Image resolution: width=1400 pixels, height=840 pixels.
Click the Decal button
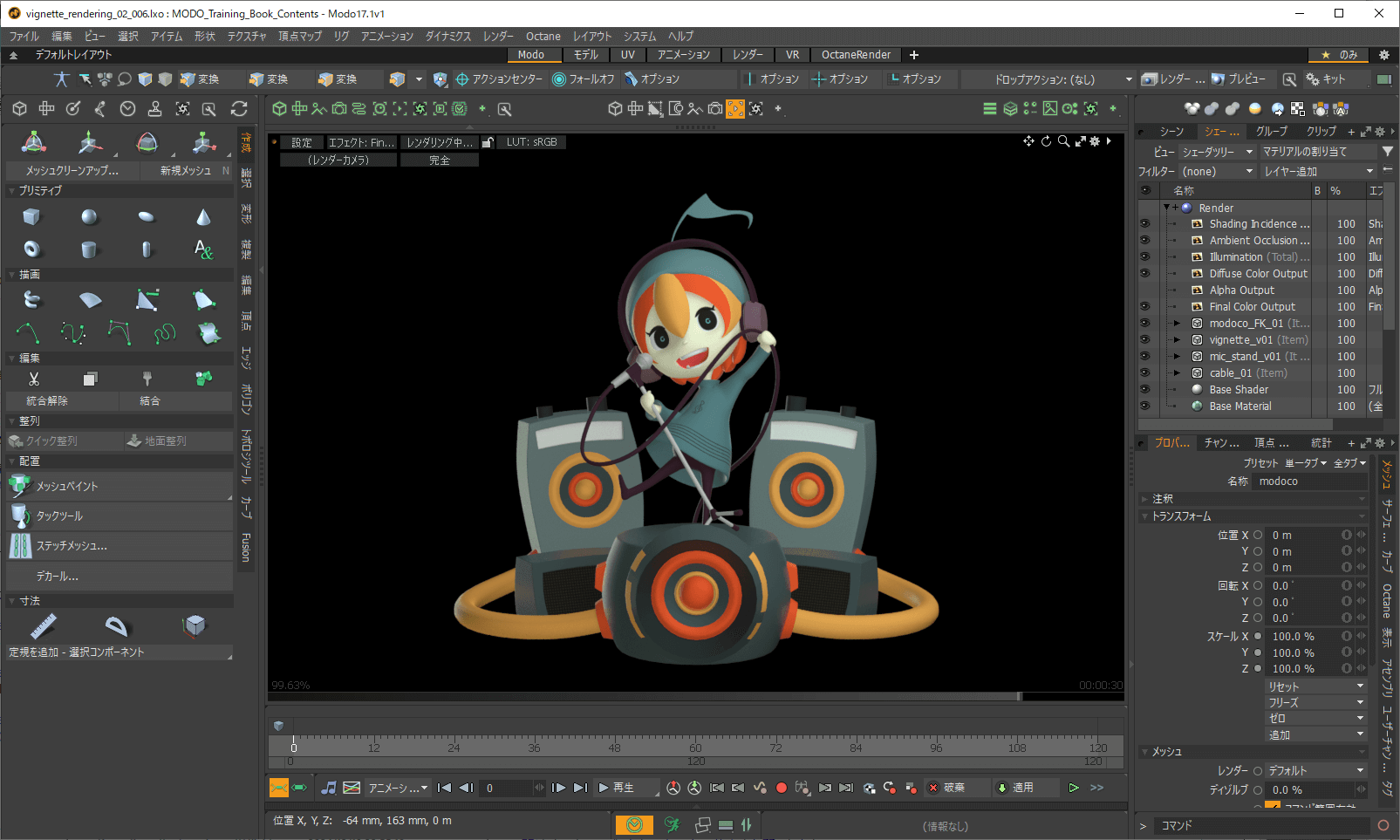click(120, 576)
